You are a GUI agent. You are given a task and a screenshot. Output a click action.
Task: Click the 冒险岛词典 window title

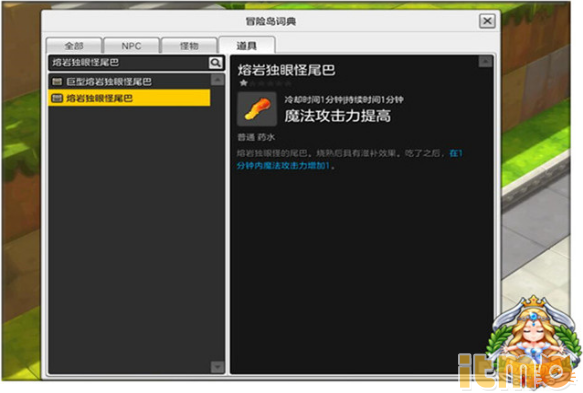pos(270,21)
